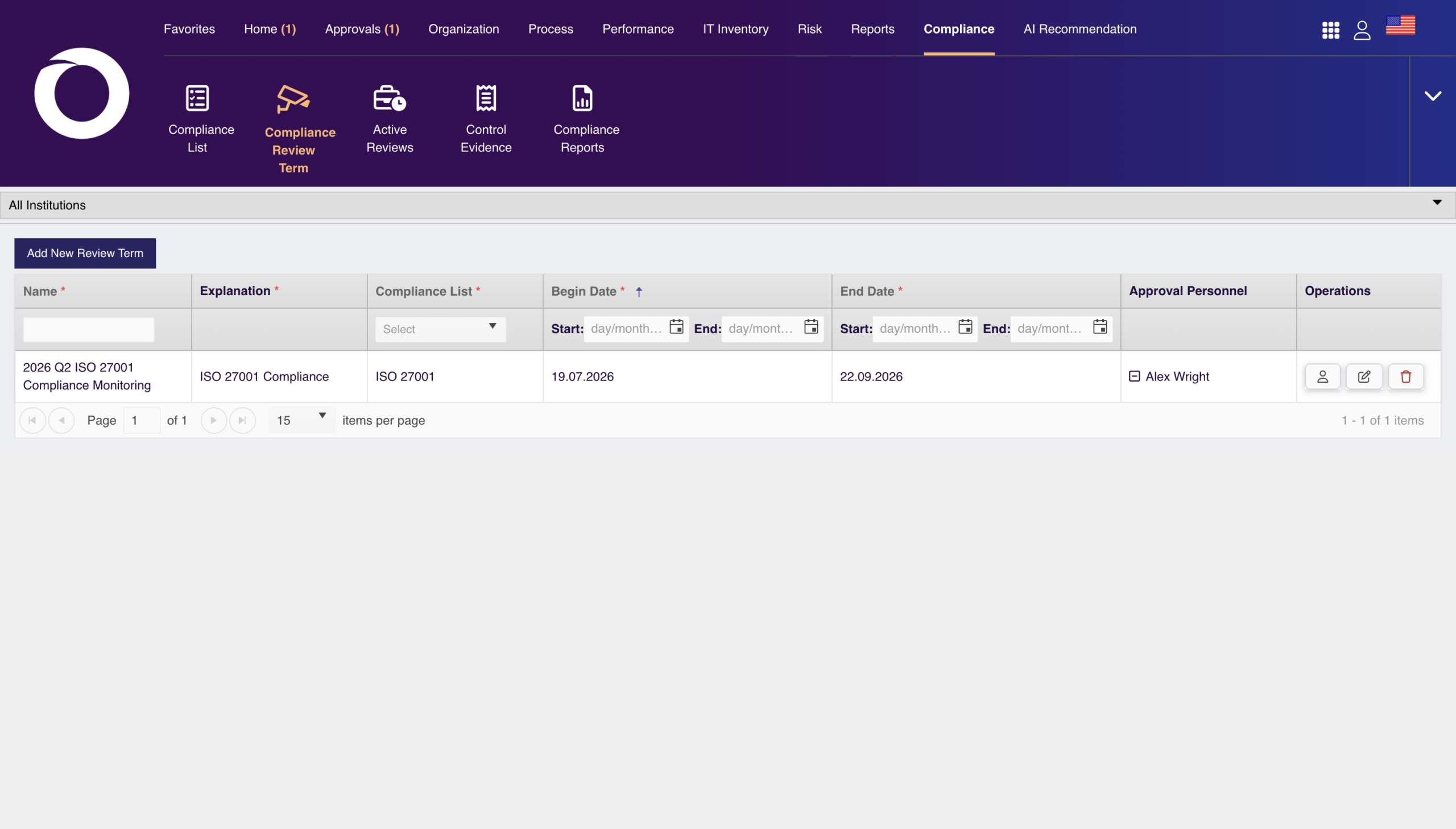
Task: Open Active Reviews briefcase icon
Action: point(390,98)
